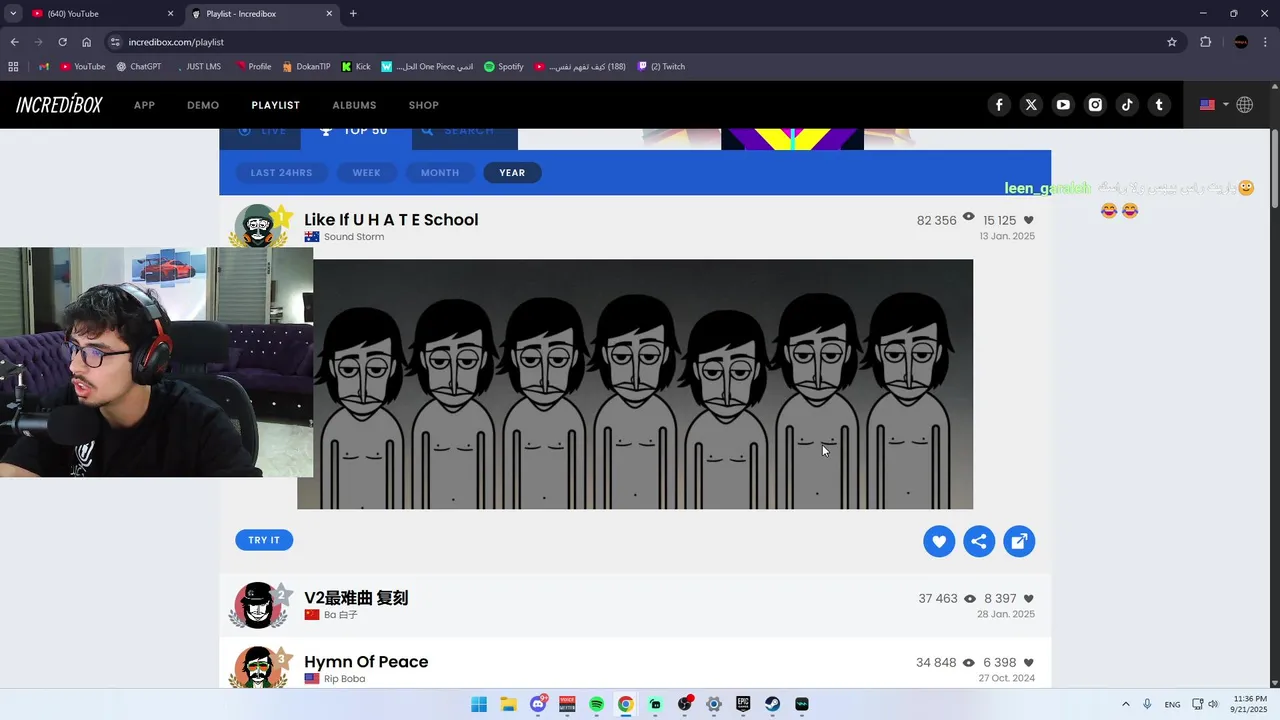Open the language flag dropdown

tap(1213, 105)
